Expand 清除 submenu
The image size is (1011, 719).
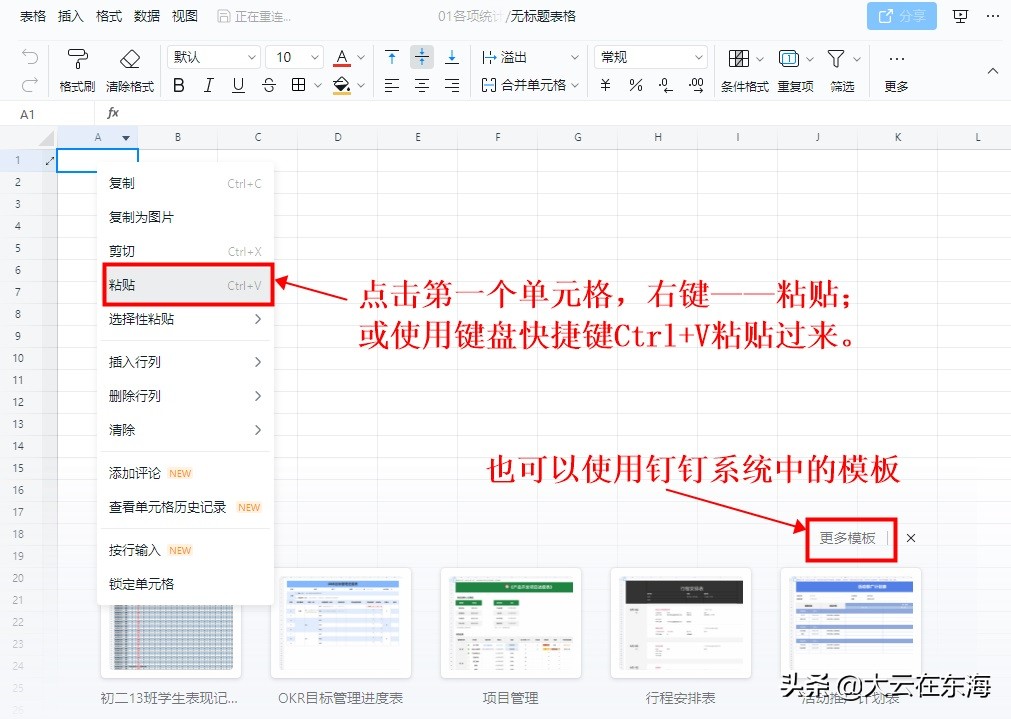point(186,430)
